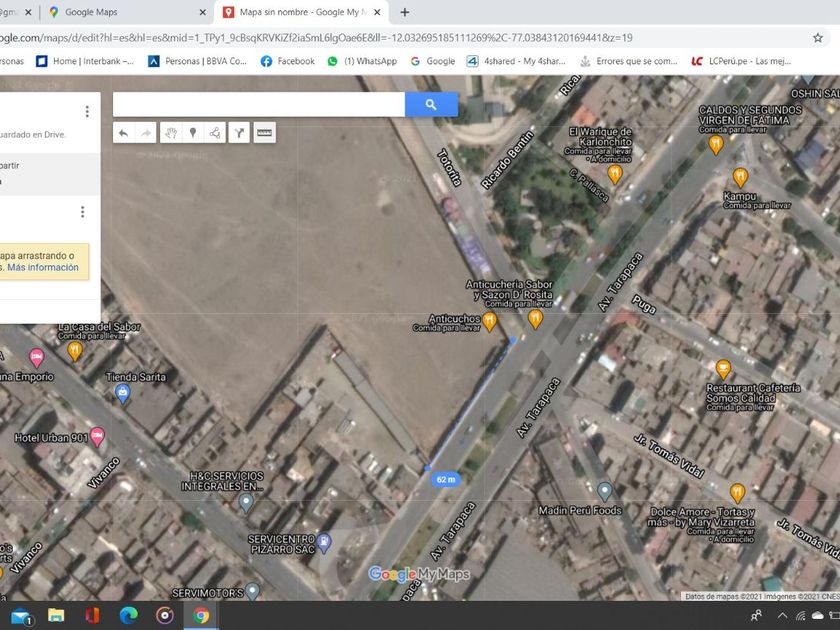This screenshot has height=630, width=840.
Task: Click inside the map search field
Action: point(258,104)
